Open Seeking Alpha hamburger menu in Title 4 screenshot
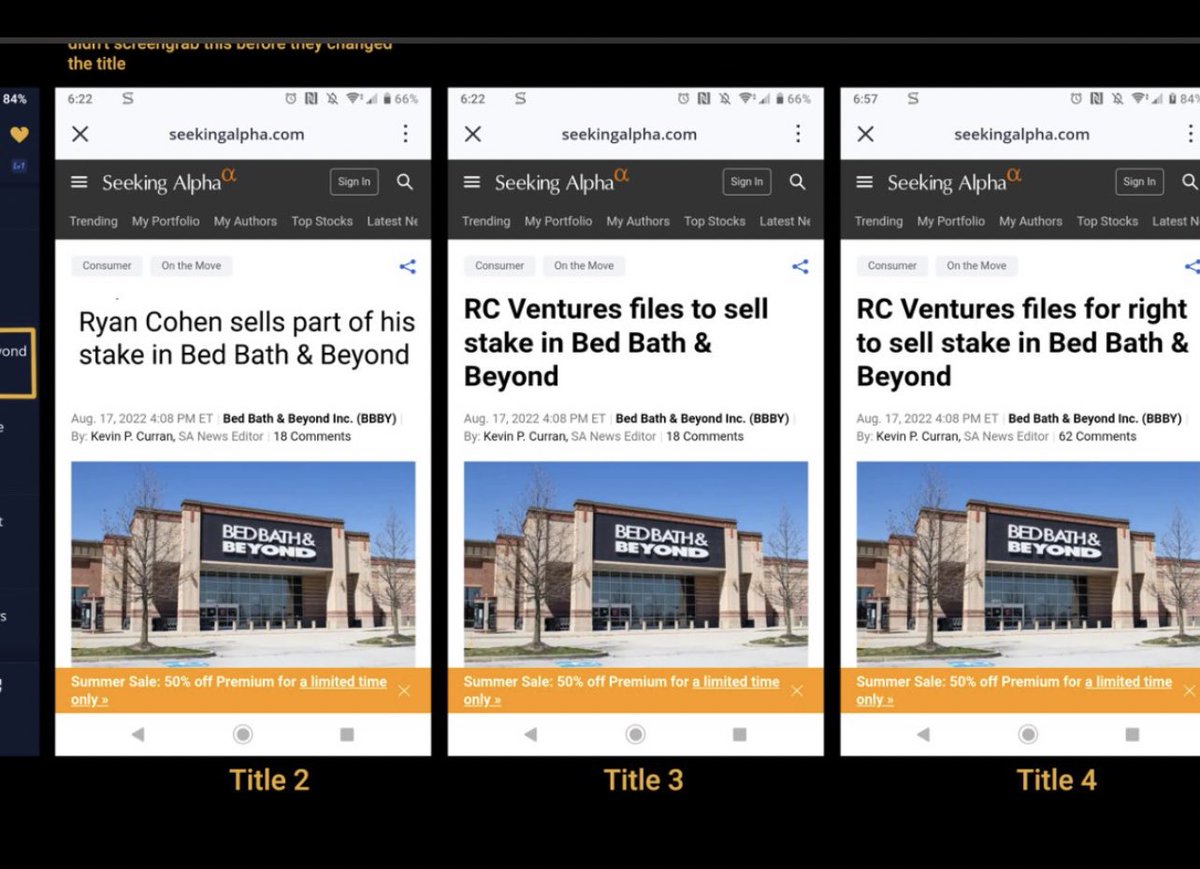The image size is (1200, 869). pyautogui.click(x=866, y=182)
